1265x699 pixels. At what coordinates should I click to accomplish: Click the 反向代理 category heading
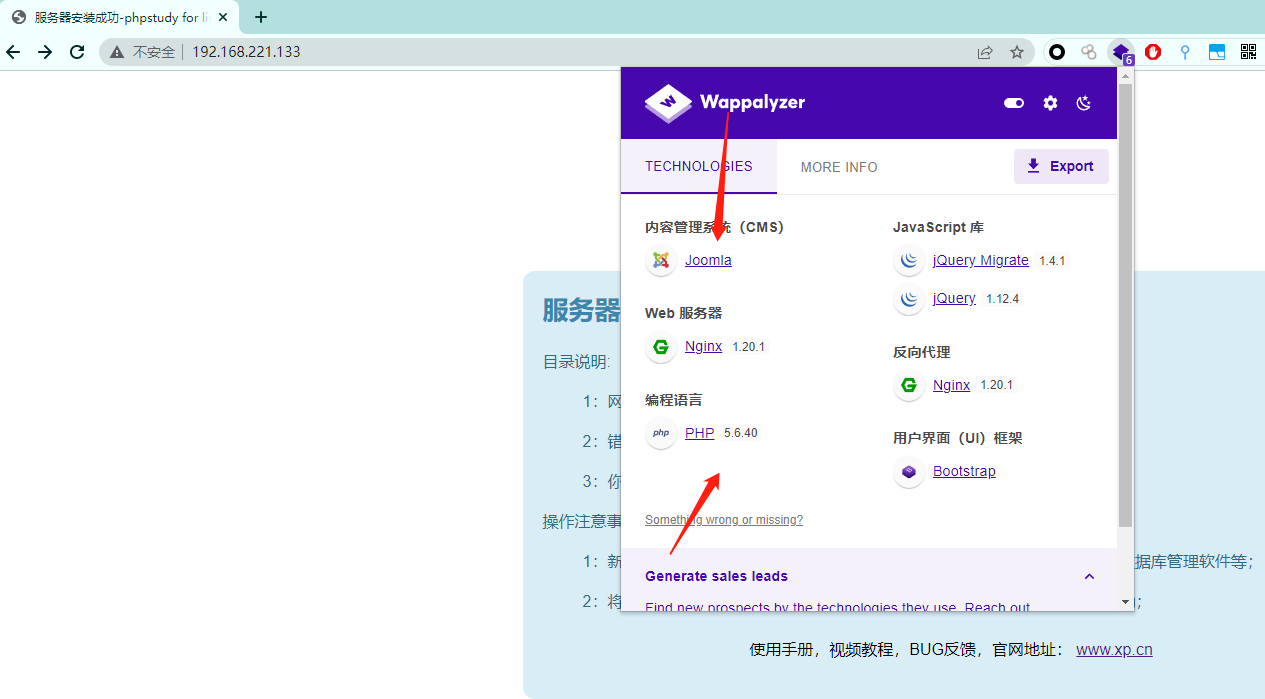tap(921, 352)
